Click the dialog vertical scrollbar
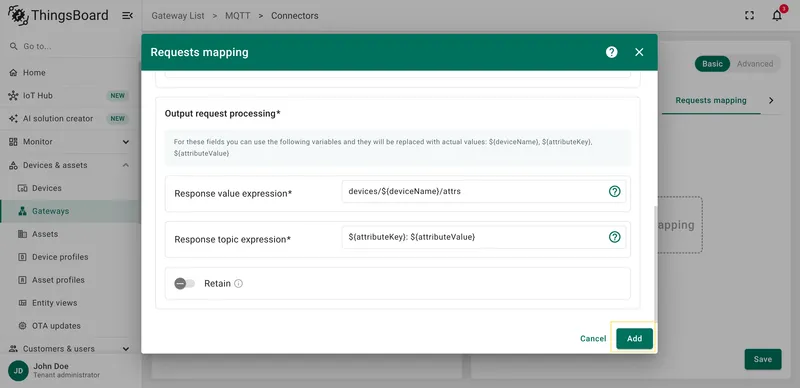The image size is (800, 388). tap(655, 264)
